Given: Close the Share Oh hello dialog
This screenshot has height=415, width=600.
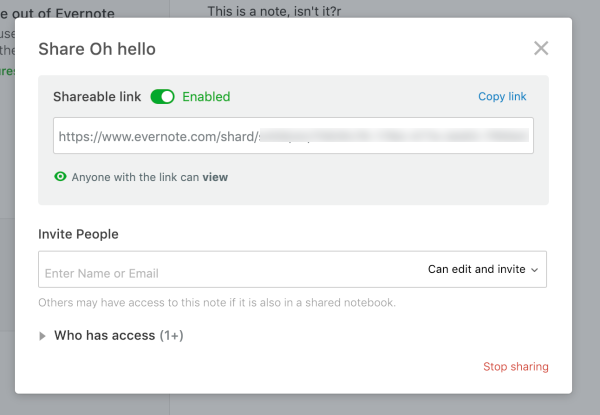Looking at the screenshot, I should [x=541, y=48].
